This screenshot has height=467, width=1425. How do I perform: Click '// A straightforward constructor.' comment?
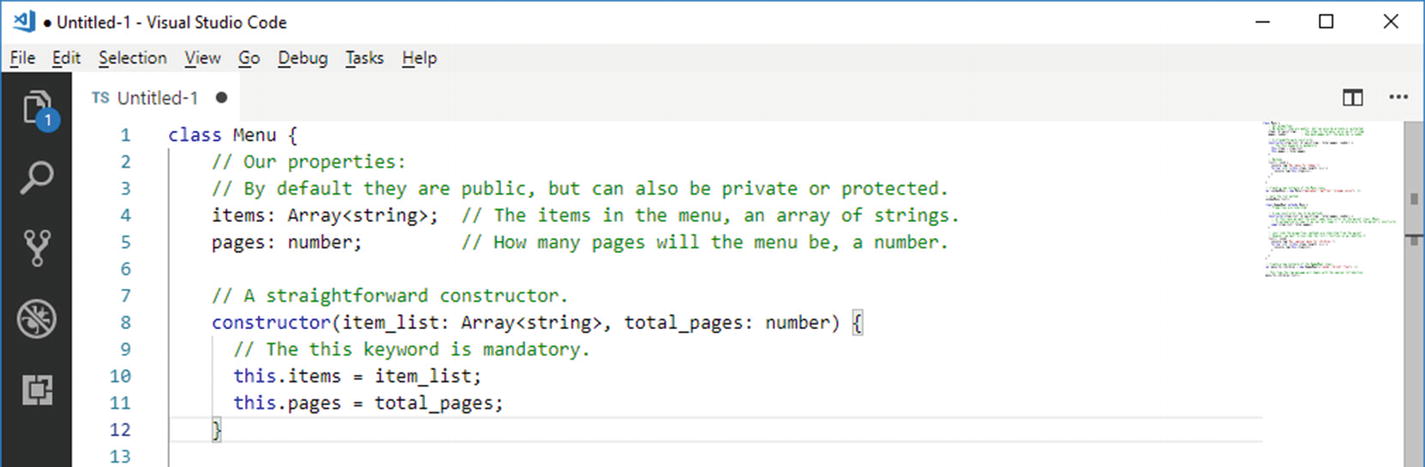pos(390,296)
